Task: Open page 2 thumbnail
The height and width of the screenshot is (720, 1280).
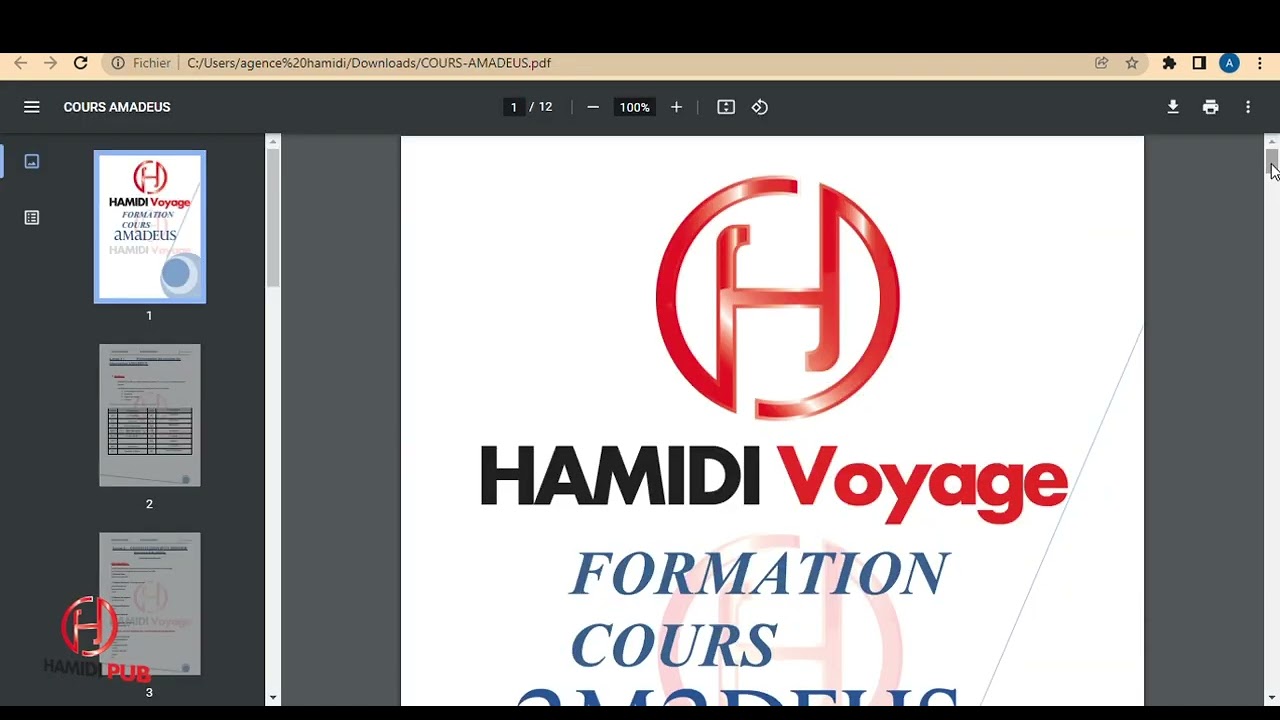Action: [150, 415]
